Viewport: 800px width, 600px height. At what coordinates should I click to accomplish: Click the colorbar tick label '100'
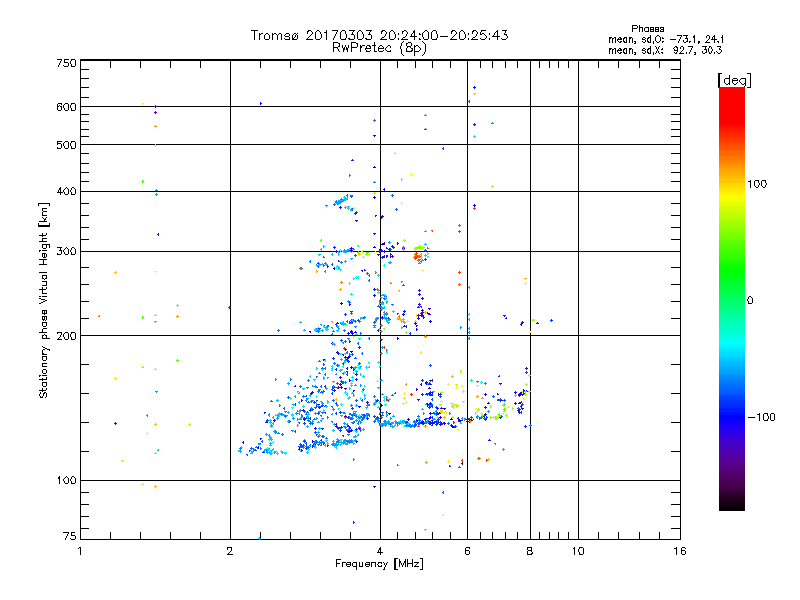pos(757,184)
